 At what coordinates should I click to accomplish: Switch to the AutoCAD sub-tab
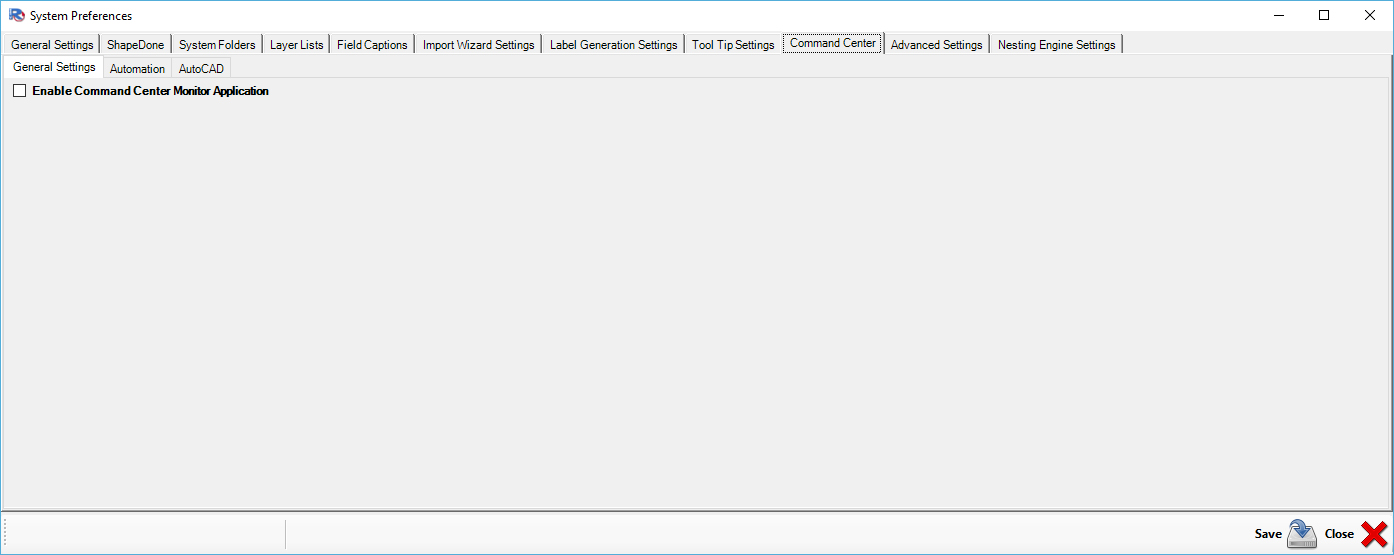tap(201, 69)
